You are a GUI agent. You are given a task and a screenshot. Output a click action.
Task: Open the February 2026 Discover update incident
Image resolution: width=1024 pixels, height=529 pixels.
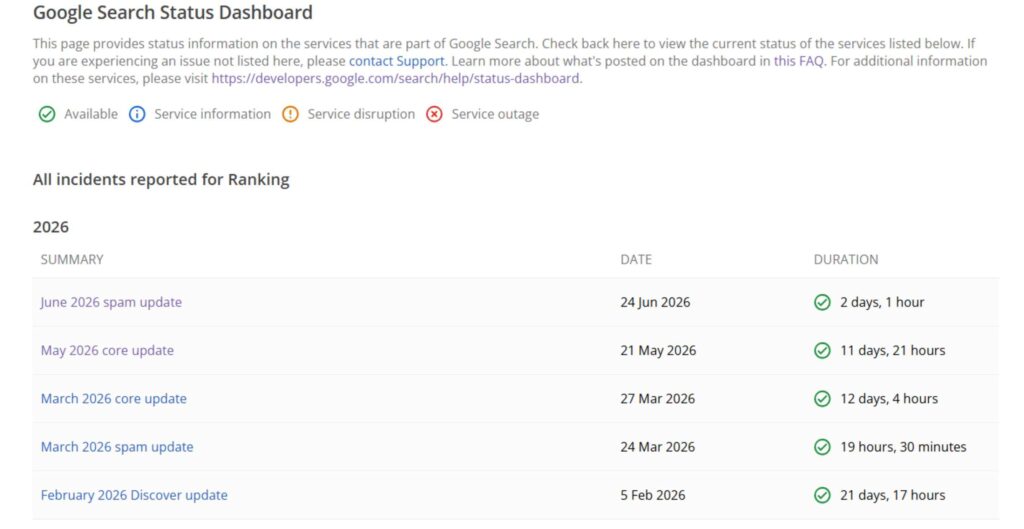point(134,496)
